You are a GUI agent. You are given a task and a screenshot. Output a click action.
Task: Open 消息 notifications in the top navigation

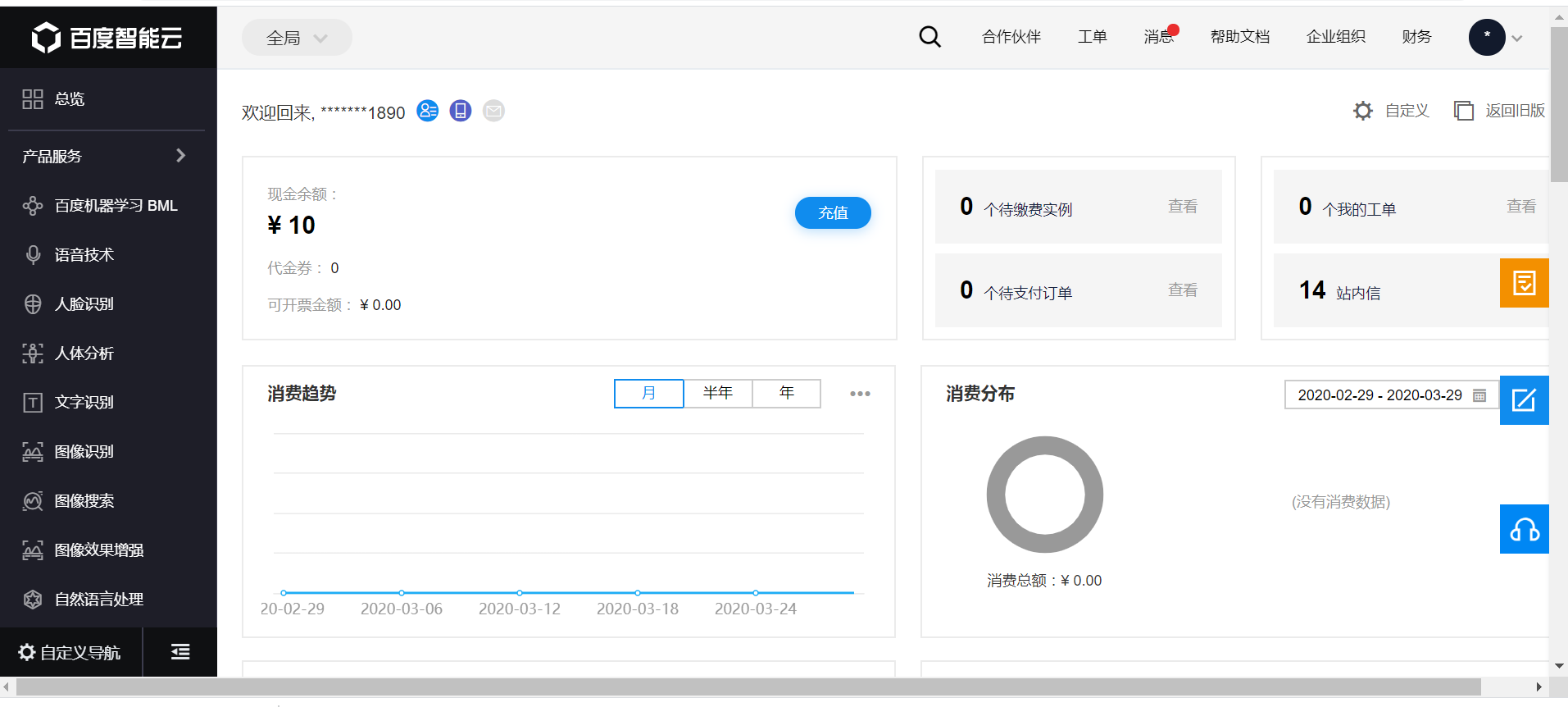point(1159,37)
